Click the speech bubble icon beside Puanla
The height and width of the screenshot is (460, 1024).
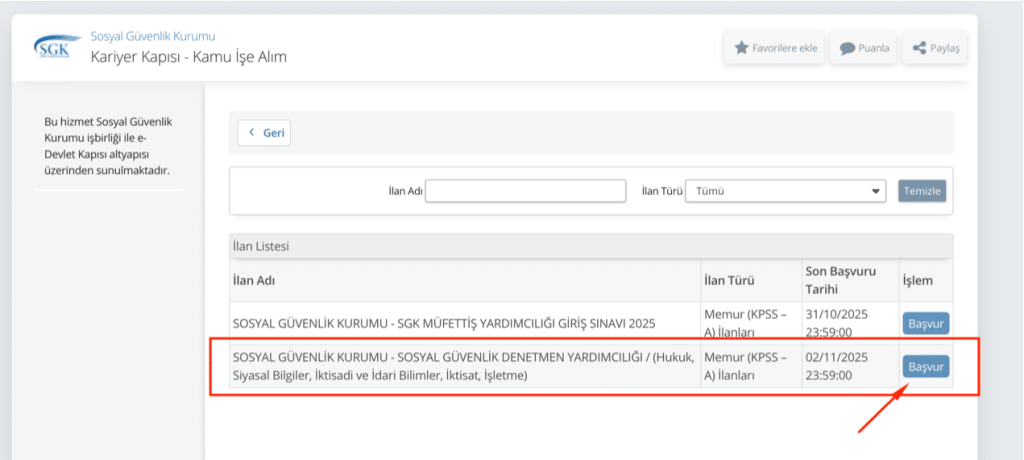tap(847, 48)
